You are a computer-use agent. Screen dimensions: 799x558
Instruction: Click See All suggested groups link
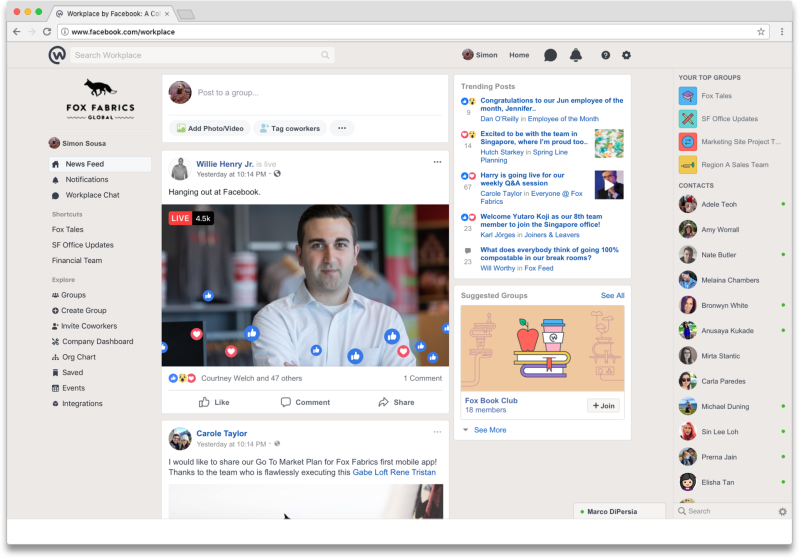coord(612,296)
